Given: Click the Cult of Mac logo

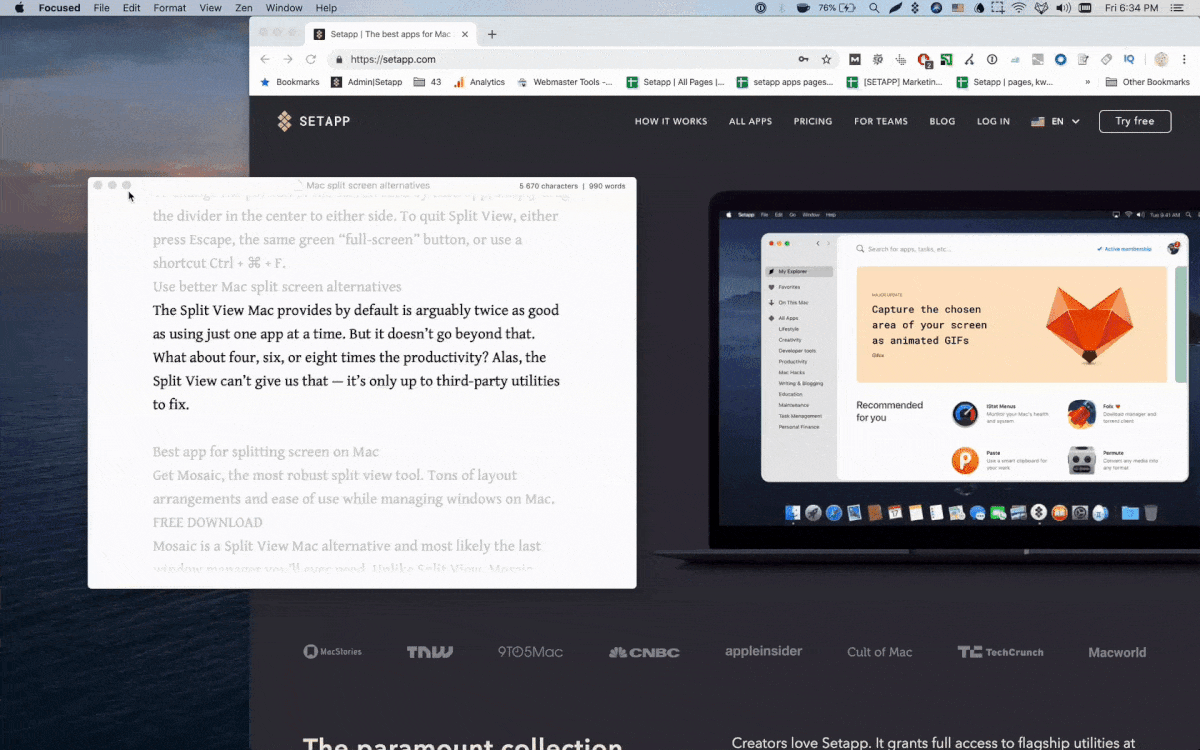Looking at the screenshot, I should pyautogui.click(x=880, y=652).
